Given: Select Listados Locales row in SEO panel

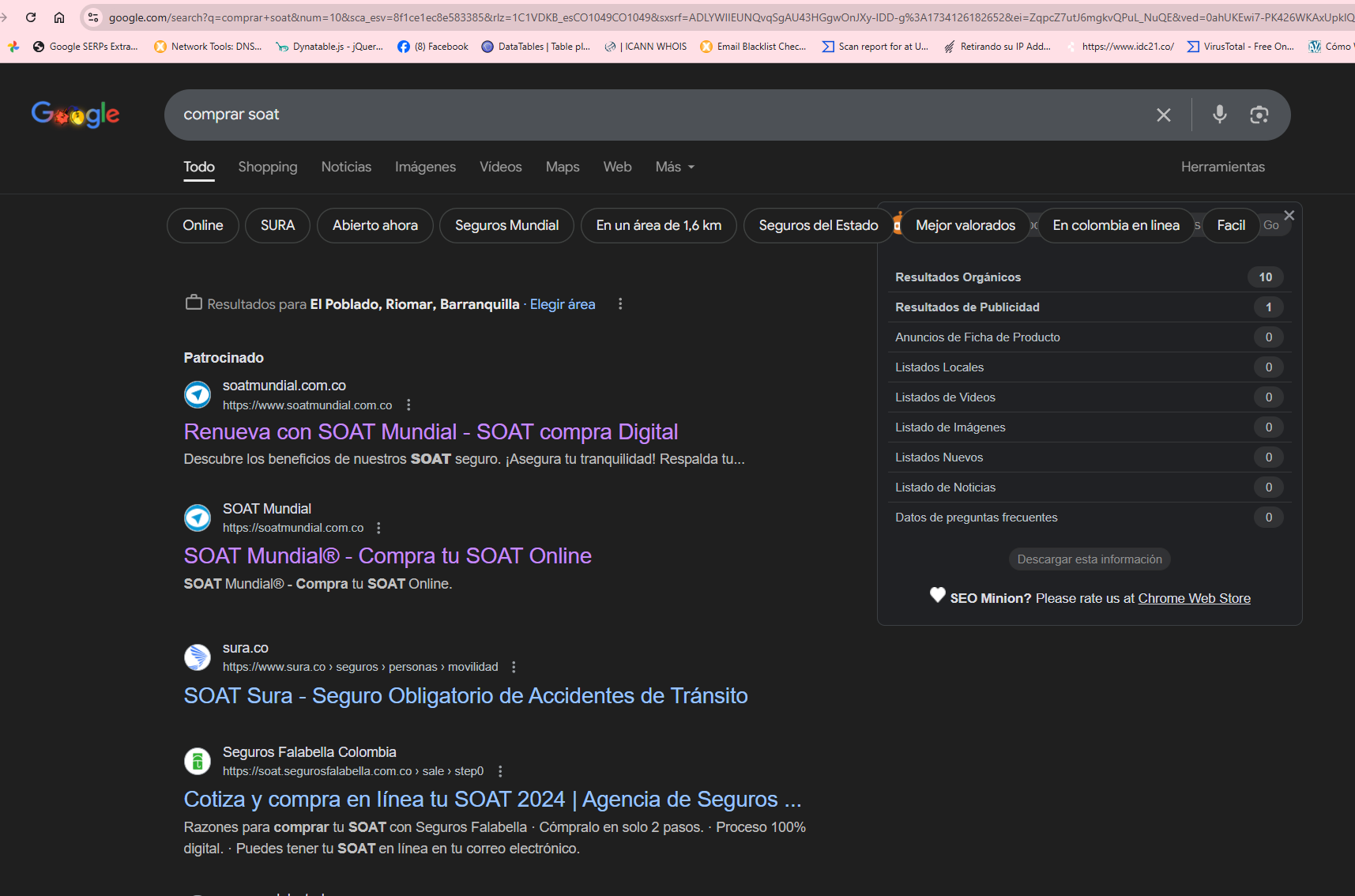Looking at the screenshot, I should (1090, 367).
